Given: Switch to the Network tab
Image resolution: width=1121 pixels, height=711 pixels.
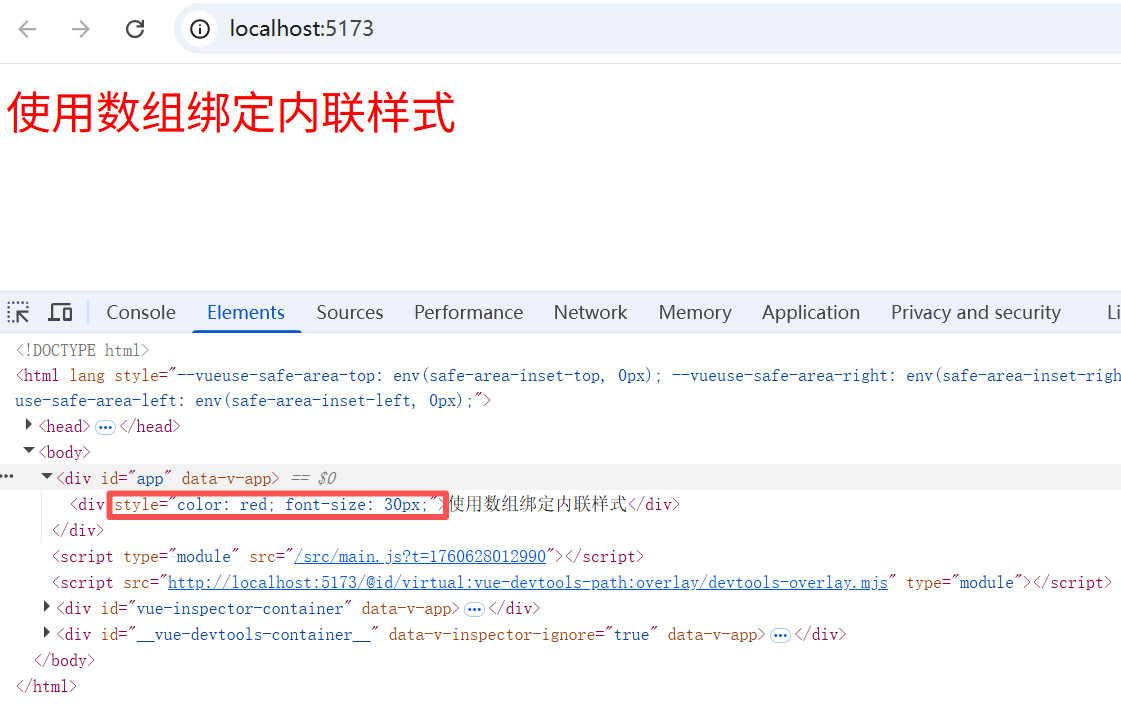Looking at the screenshot, I should click(x=590, y=312).
